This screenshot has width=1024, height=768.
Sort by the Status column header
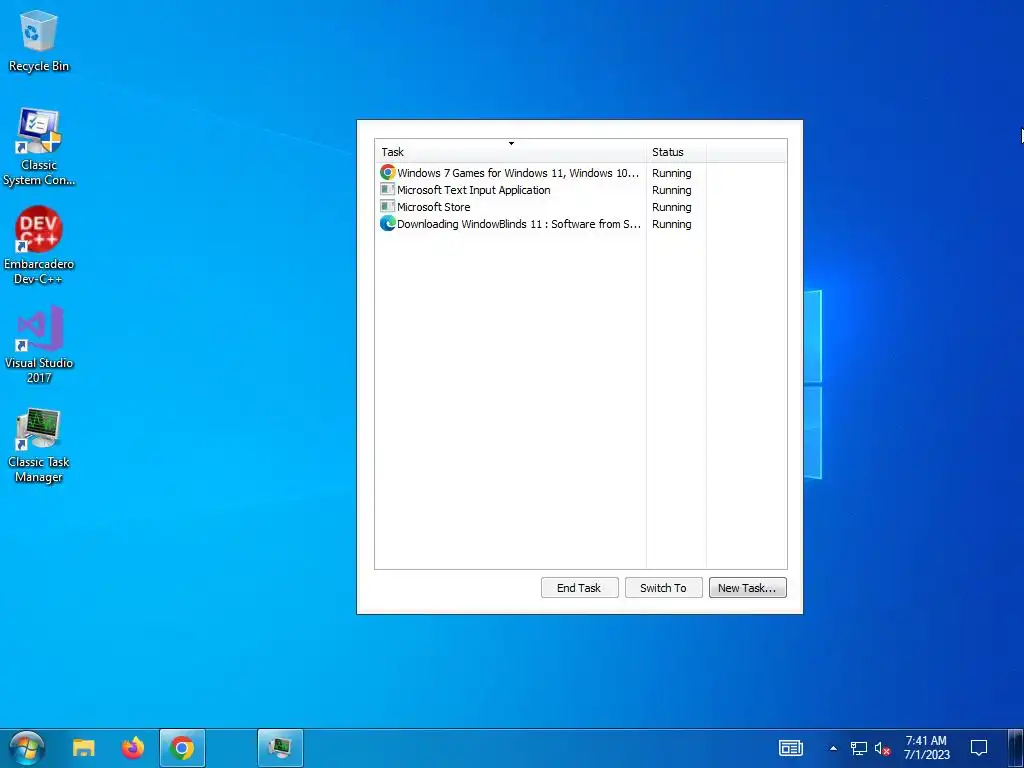point(676,152)
